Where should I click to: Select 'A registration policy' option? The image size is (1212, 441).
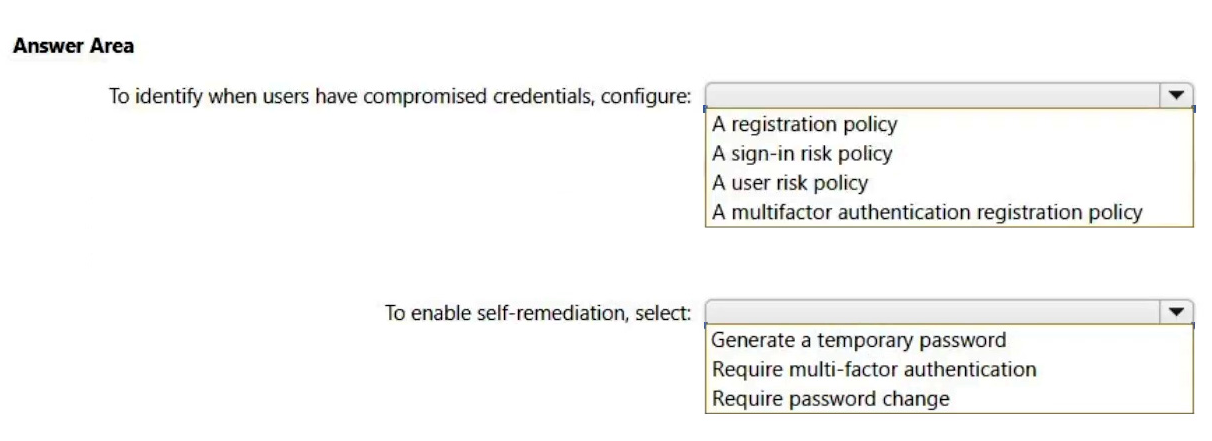point(804,126)
